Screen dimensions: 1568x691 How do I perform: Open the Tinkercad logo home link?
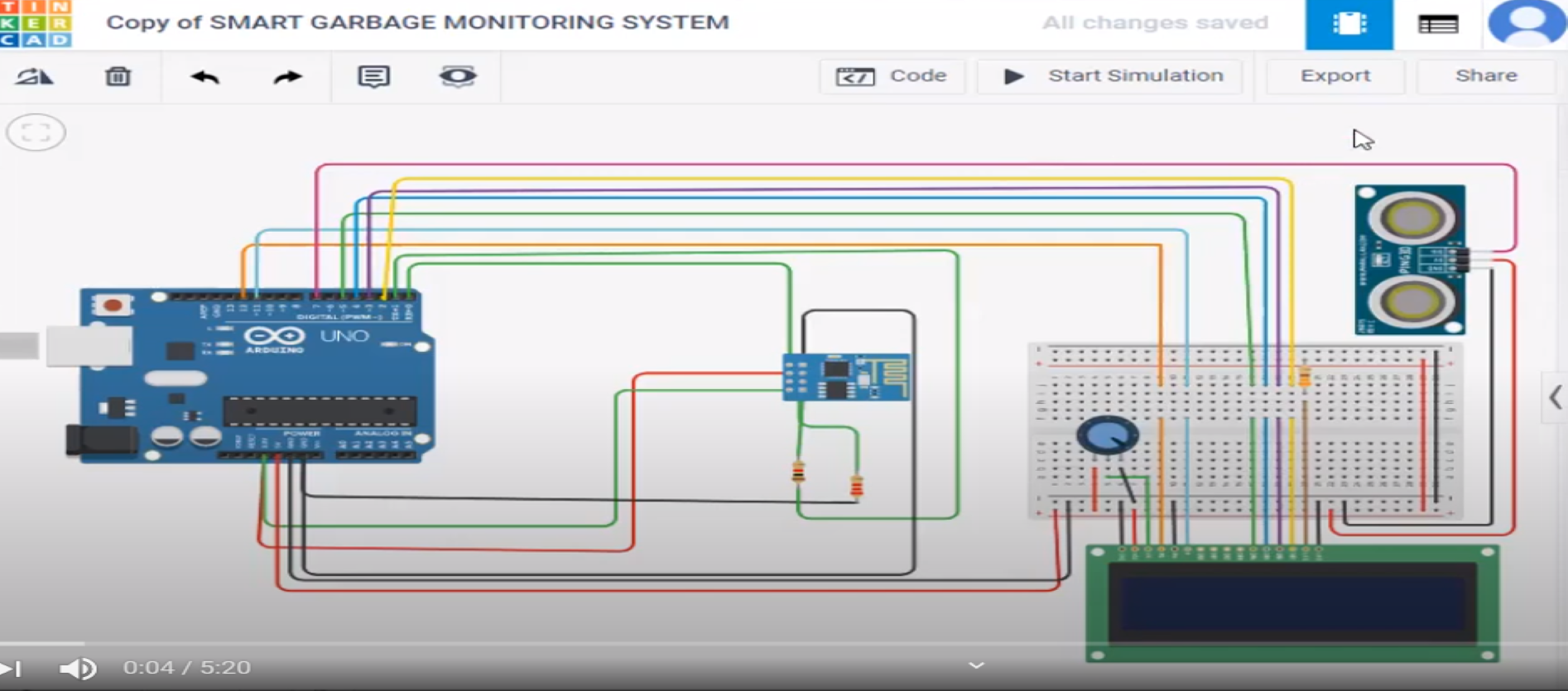[36, 23]
